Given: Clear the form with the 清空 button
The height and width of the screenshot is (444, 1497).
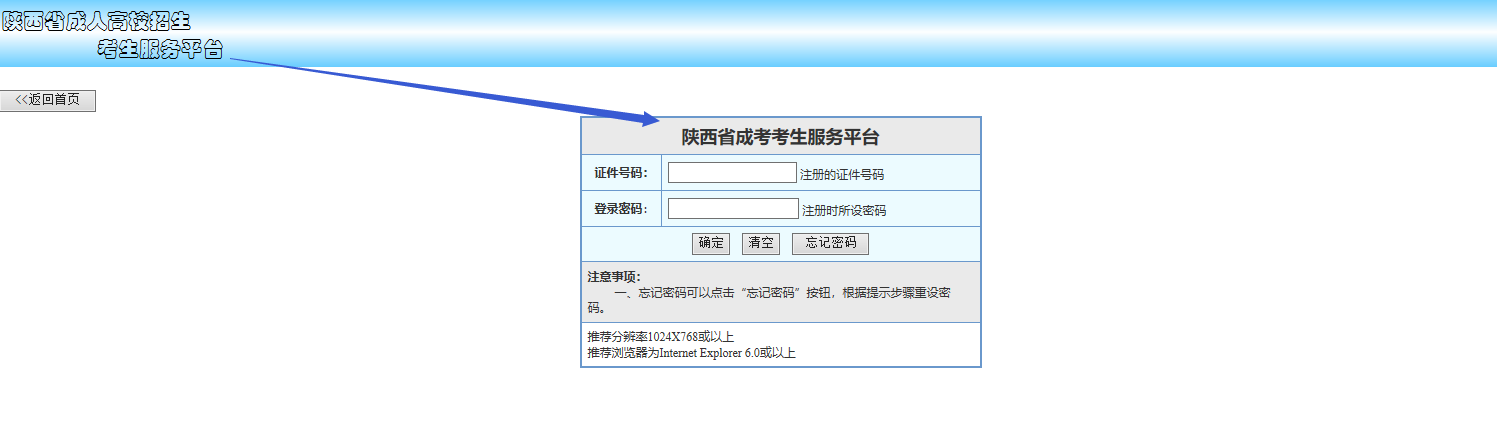Looking at the screenshot, I should [x=760, y=243].
